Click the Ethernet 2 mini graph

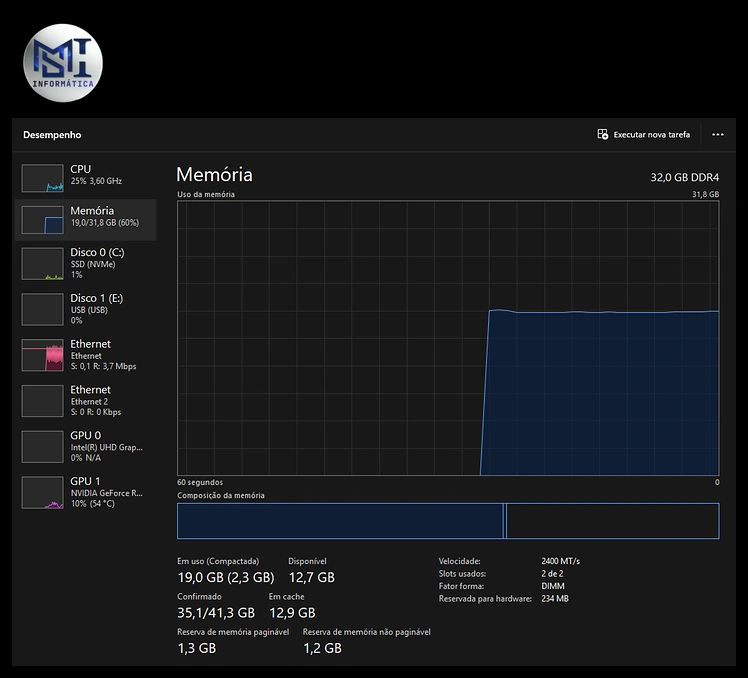(42, 401)
